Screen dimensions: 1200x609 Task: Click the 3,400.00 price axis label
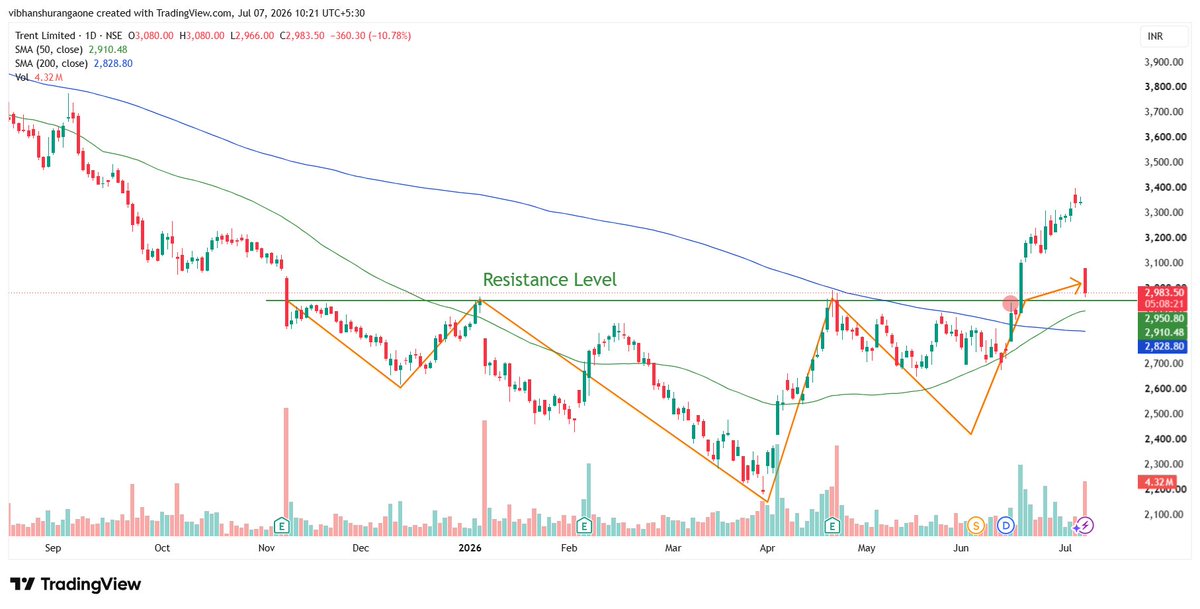pos(1166,187)
